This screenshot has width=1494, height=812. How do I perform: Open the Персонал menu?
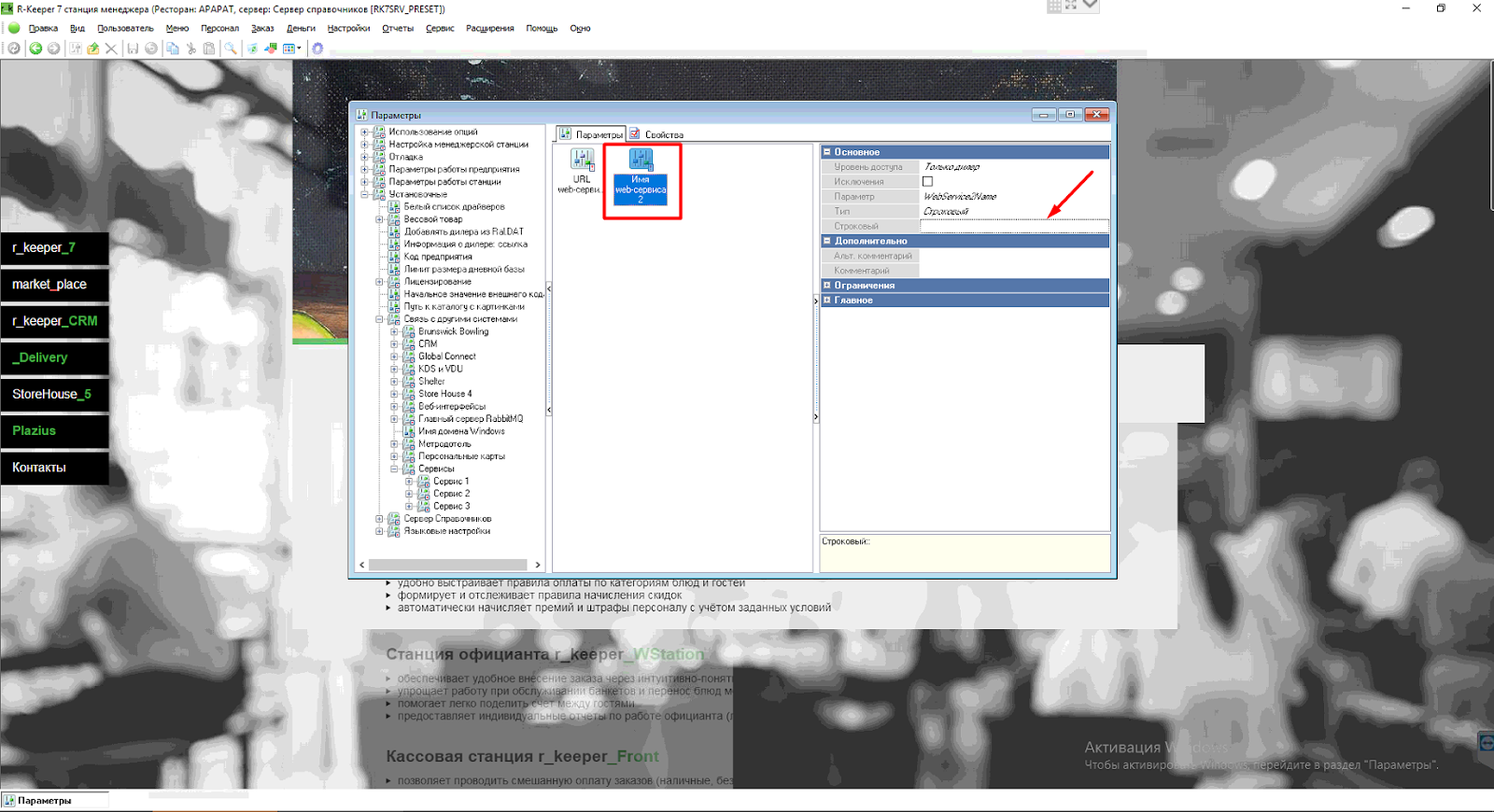[219, 28]
